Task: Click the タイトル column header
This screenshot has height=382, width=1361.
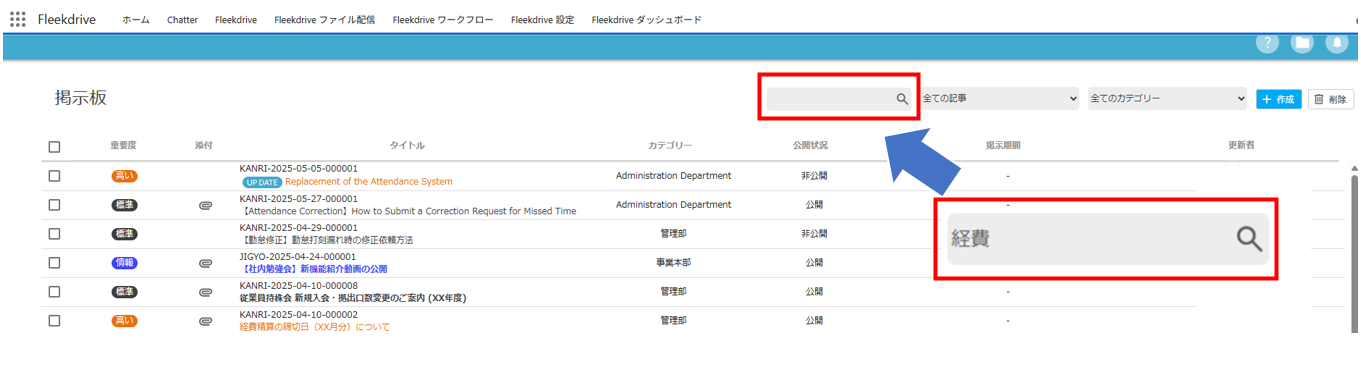Action: click(x=407, y=146)
